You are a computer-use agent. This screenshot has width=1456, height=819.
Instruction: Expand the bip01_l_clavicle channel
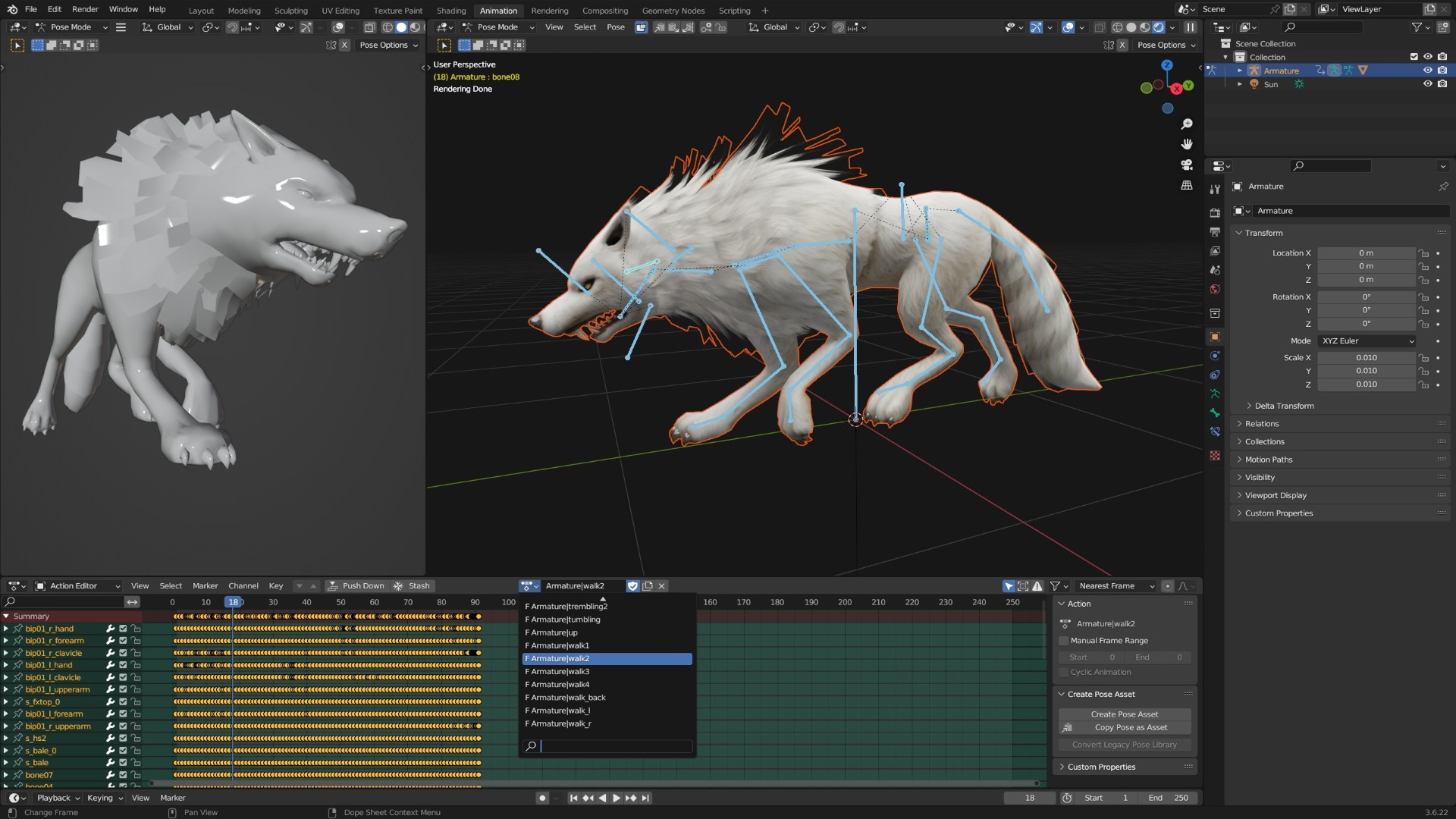click(x=6, y=678)
